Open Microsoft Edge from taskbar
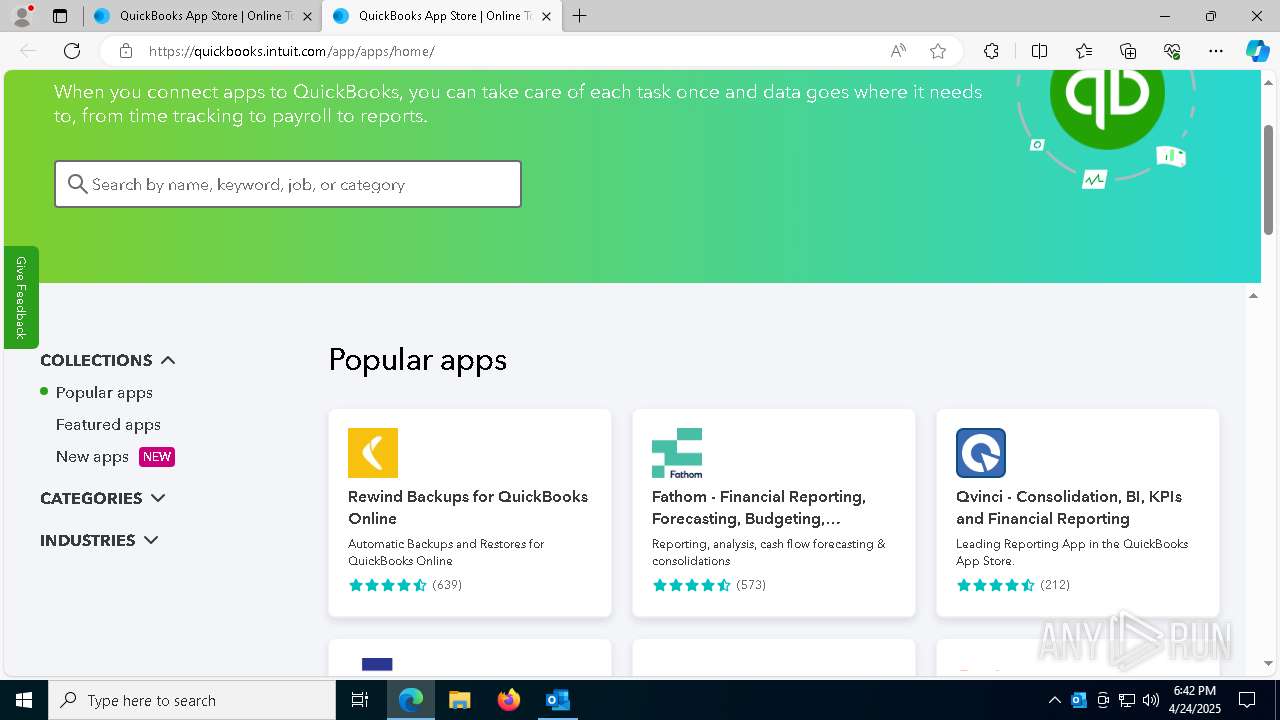1280x720 pixels. tap(411, 700)
